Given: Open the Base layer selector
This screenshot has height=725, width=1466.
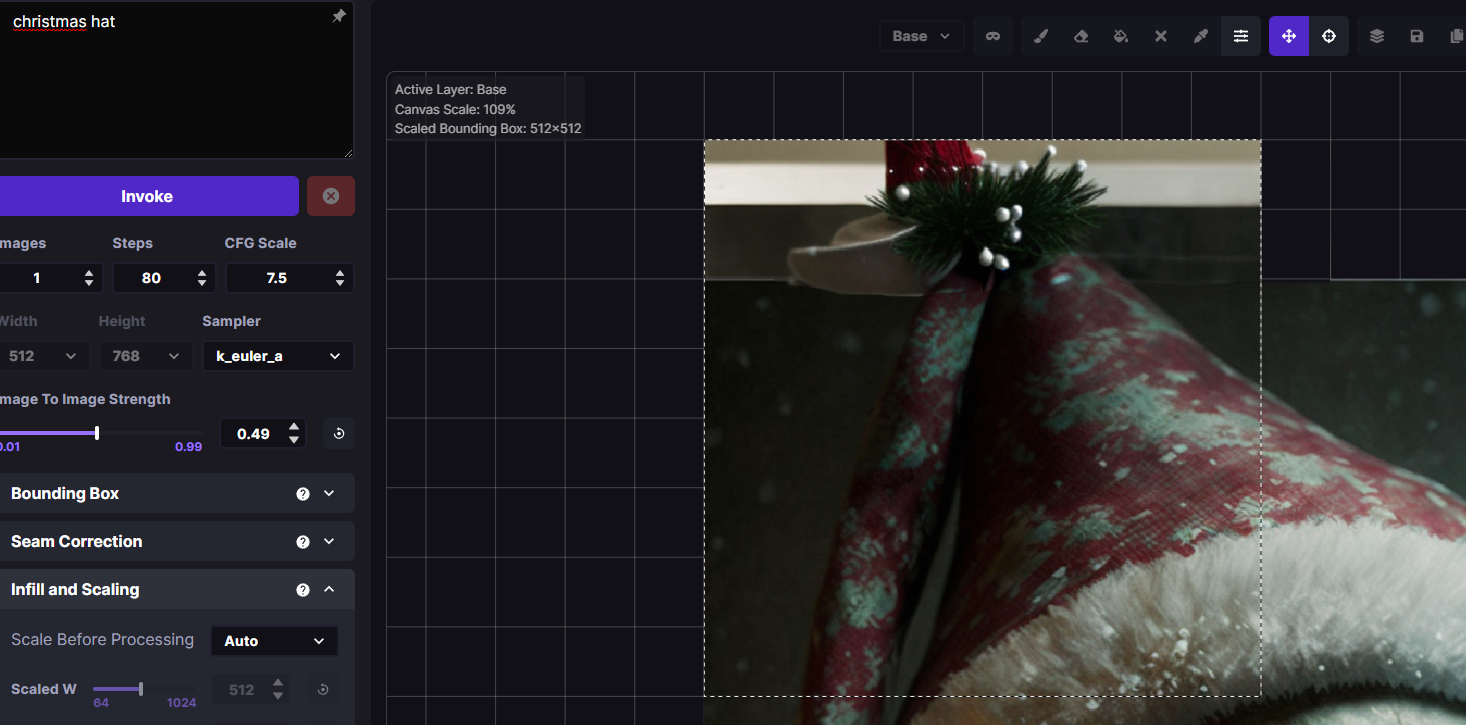Looking at the screenshot, I should (x=921, y=35).
